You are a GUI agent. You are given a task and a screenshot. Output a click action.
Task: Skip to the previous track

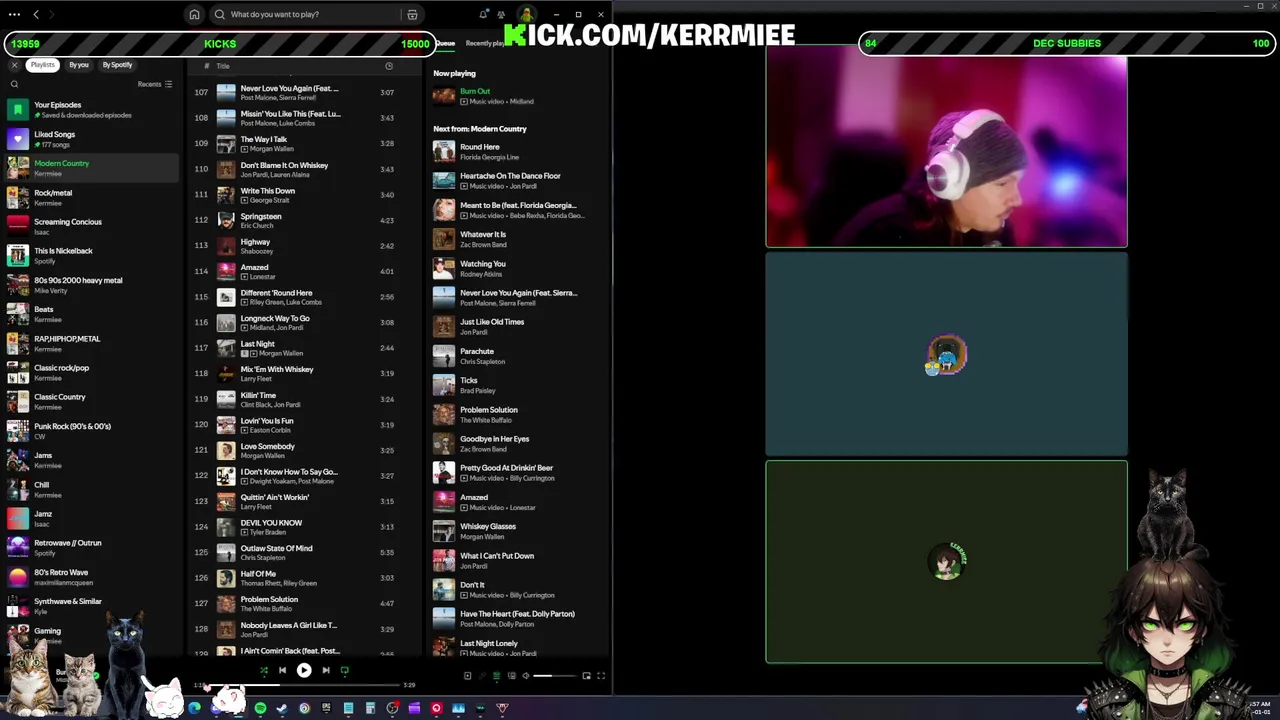pos(282,671)
